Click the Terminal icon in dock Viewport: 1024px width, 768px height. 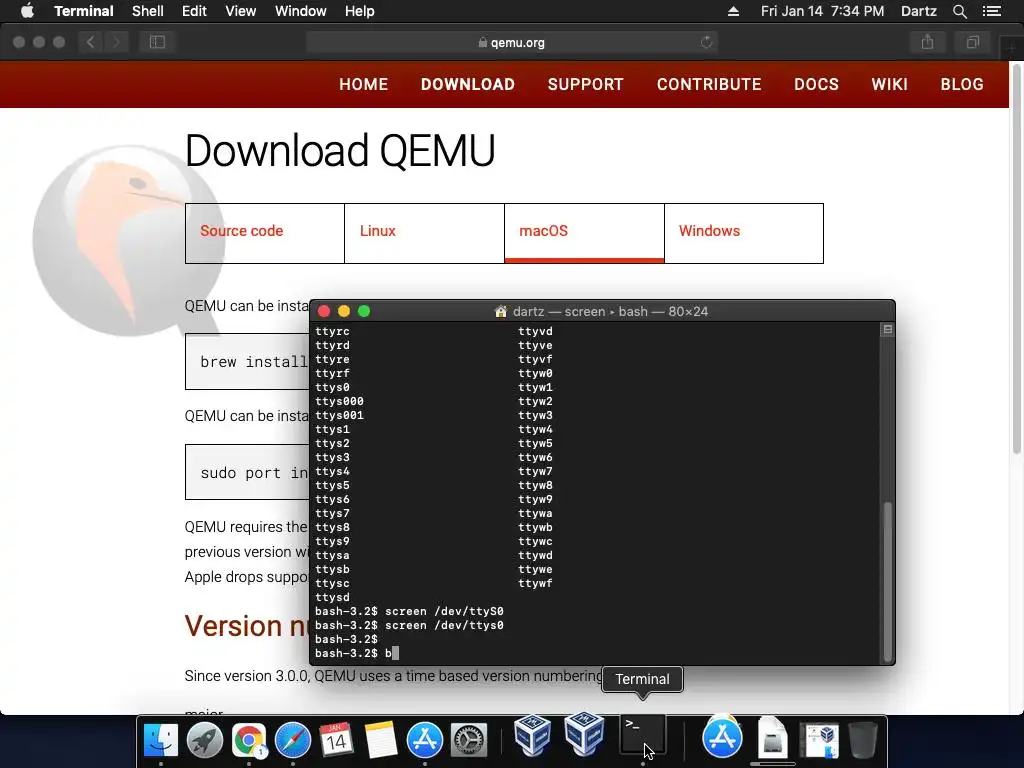(643, 734)
